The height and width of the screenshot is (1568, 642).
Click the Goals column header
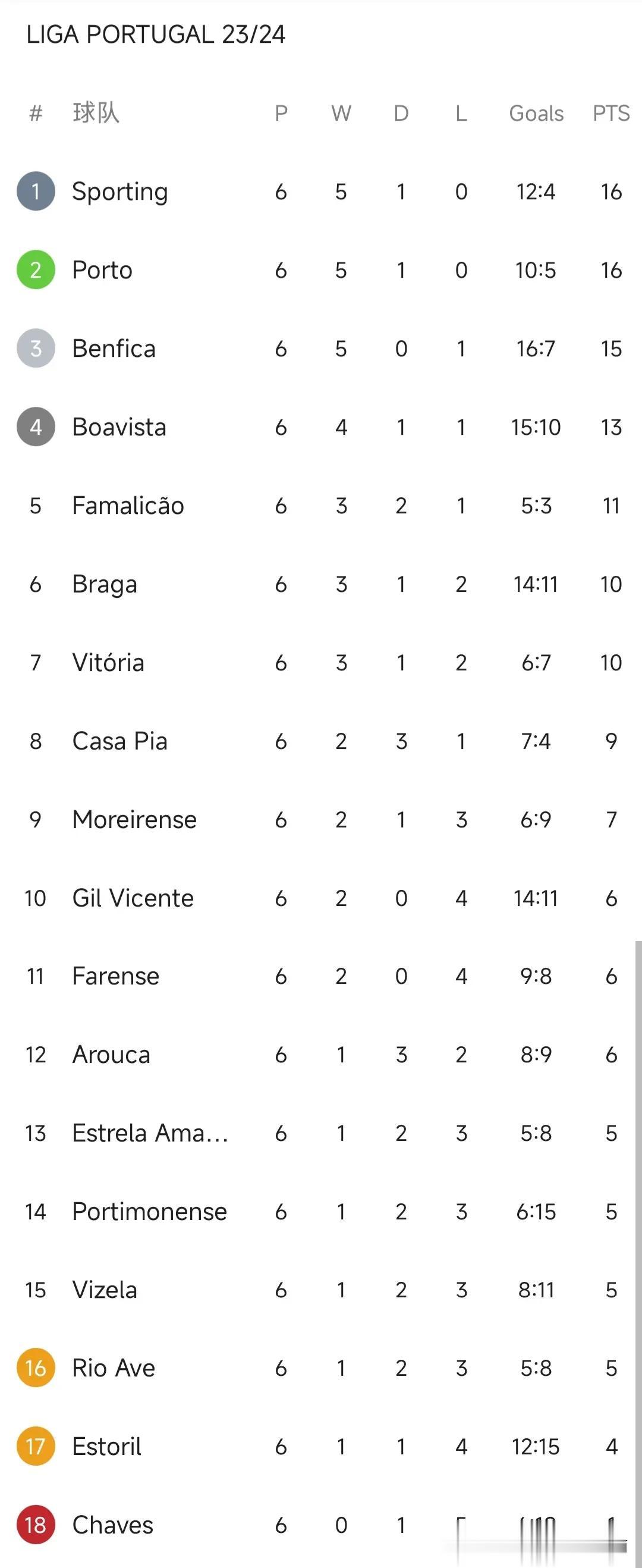click(x=536, y=113)
